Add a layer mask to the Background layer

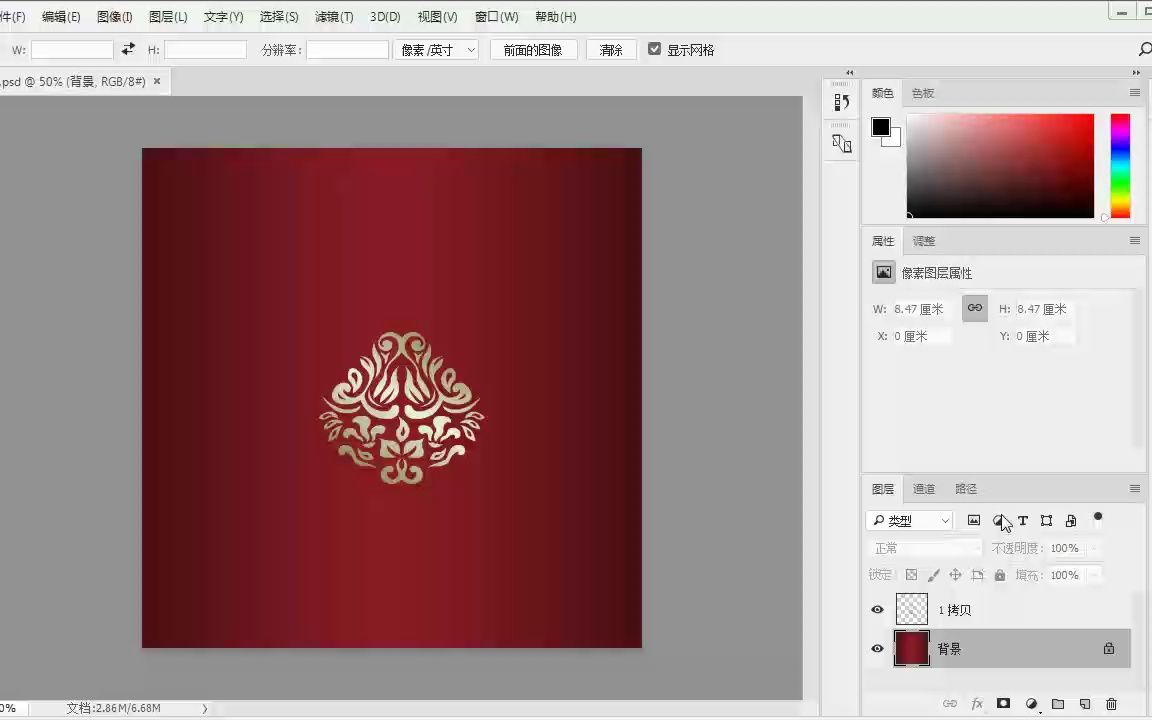(1003, 704)
